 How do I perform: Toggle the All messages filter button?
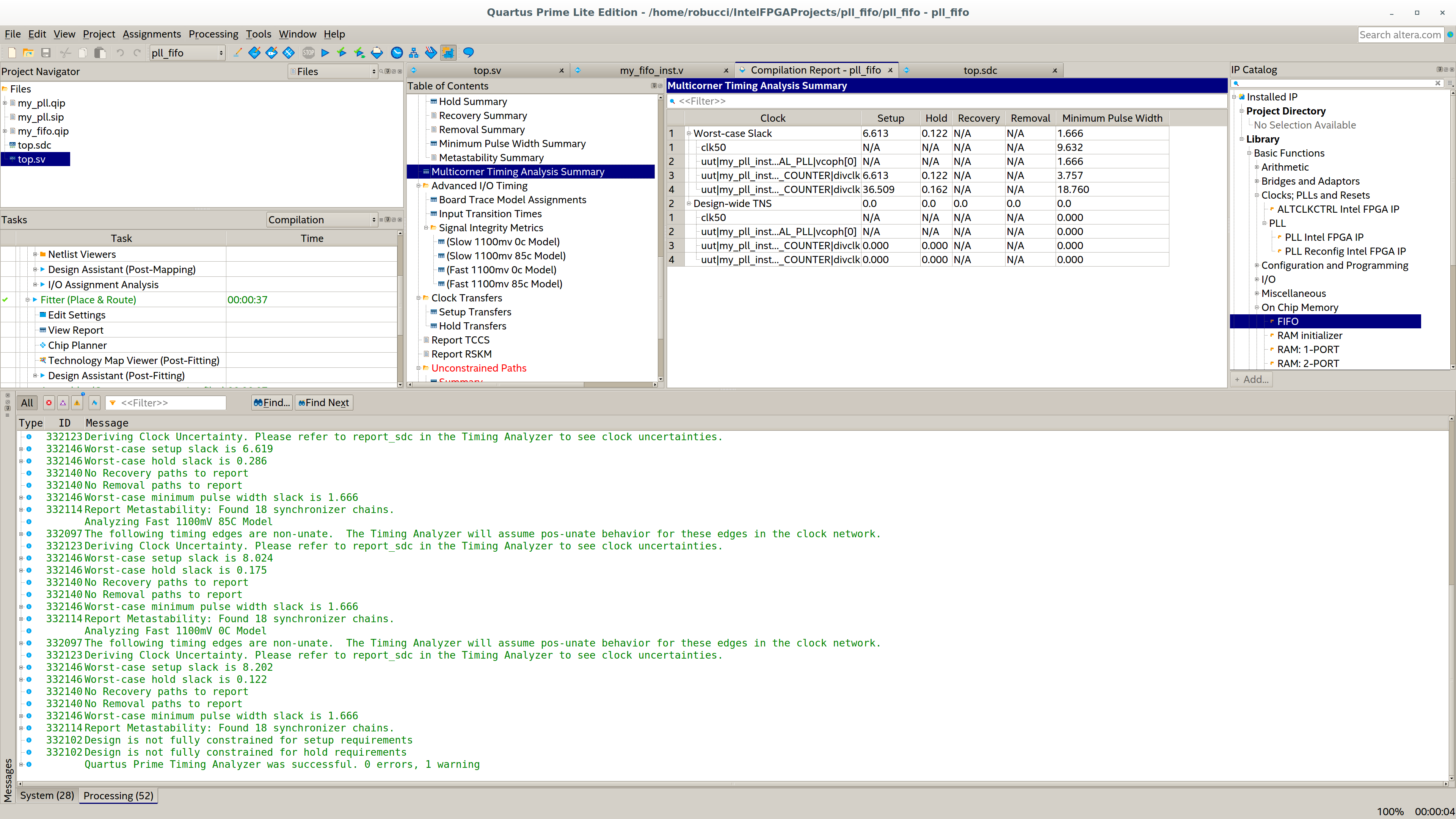pos(27,402)
